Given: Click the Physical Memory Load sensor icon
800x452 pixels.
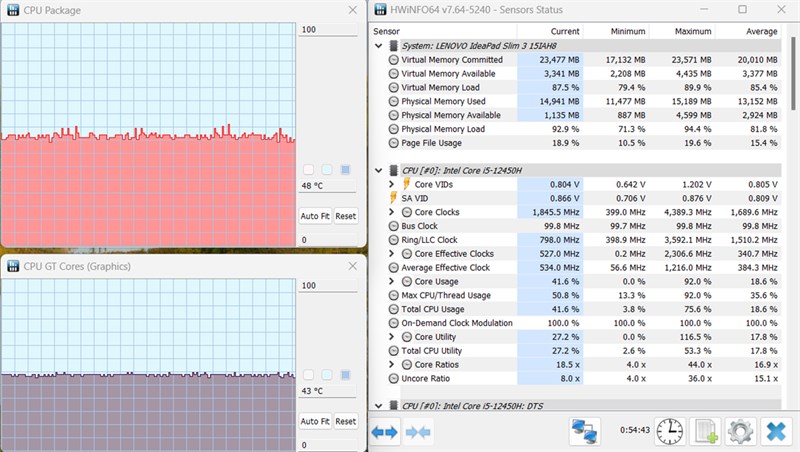Looking at the screenshot, I should [393, 129].
